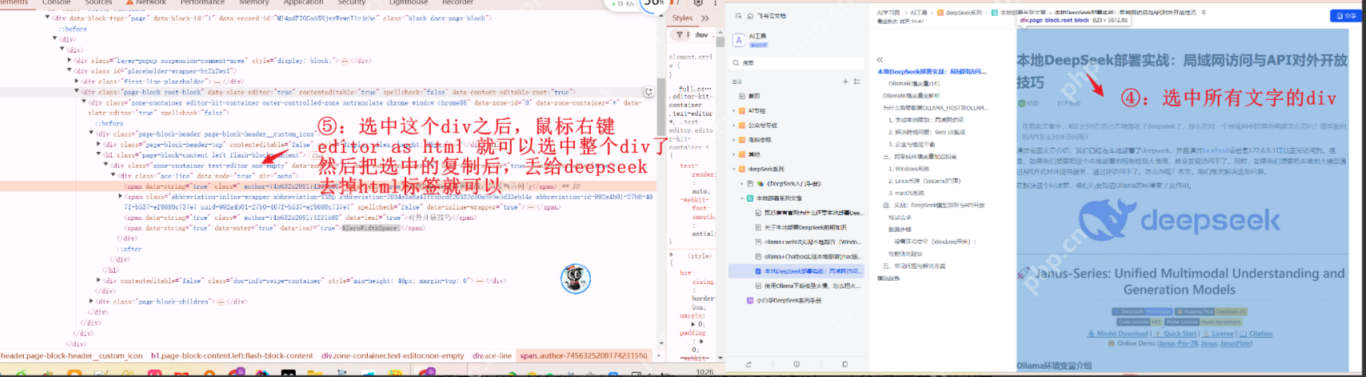Screen dimensions: 1366x377
Task: Click the sidebar search input box
Action: 795,63
